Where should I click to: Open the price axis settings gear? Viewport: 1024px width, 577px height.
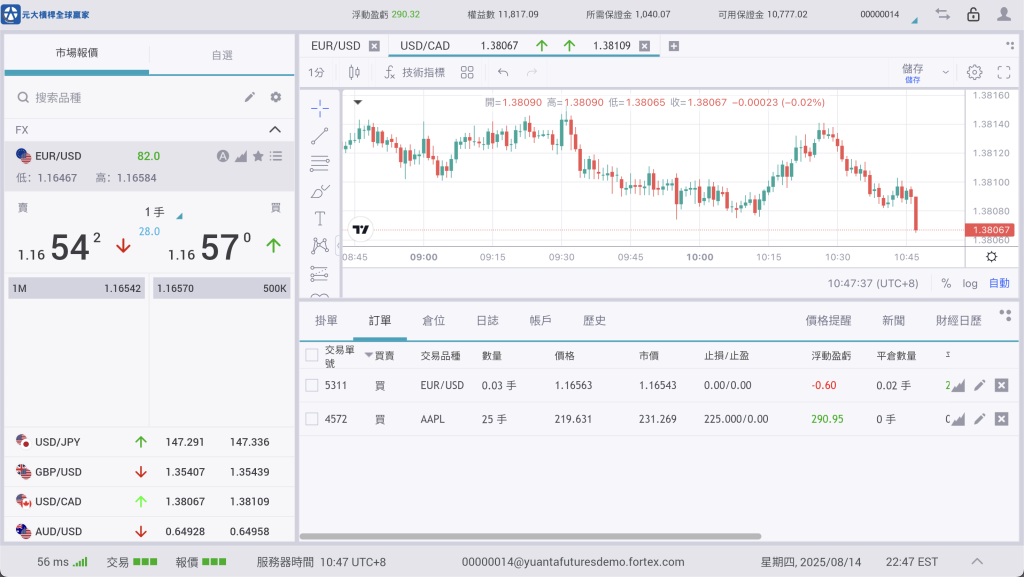(x=991, y=257)
